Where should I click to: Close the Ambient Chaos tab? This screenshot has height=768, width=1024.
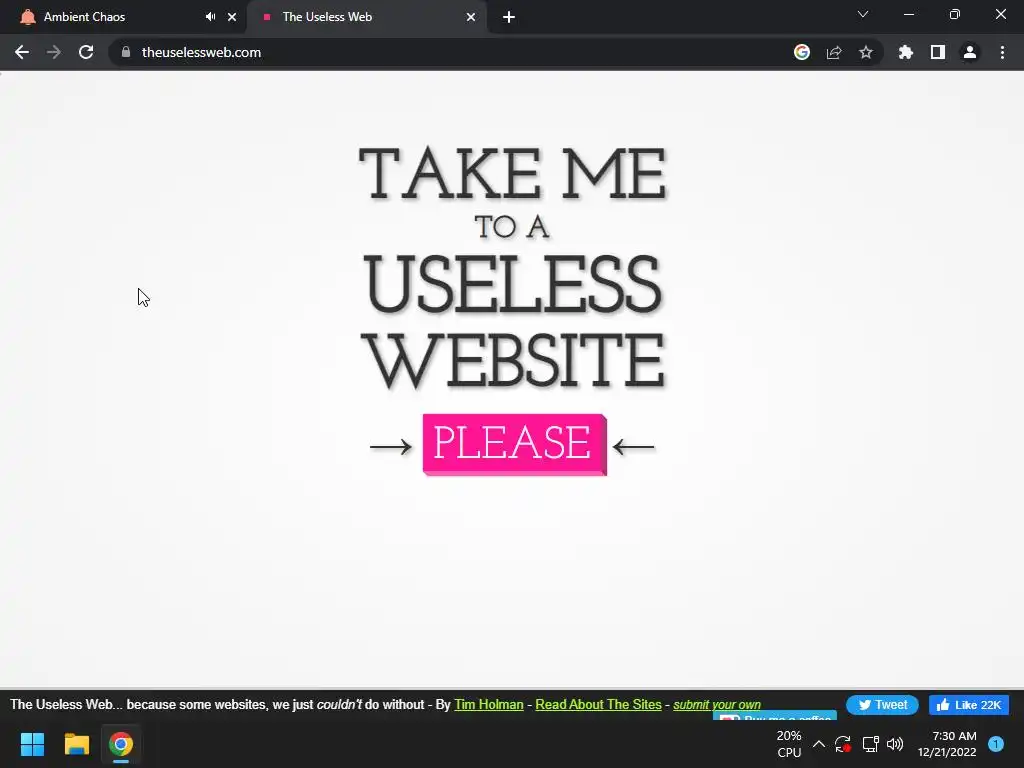[x=232, y=17]
